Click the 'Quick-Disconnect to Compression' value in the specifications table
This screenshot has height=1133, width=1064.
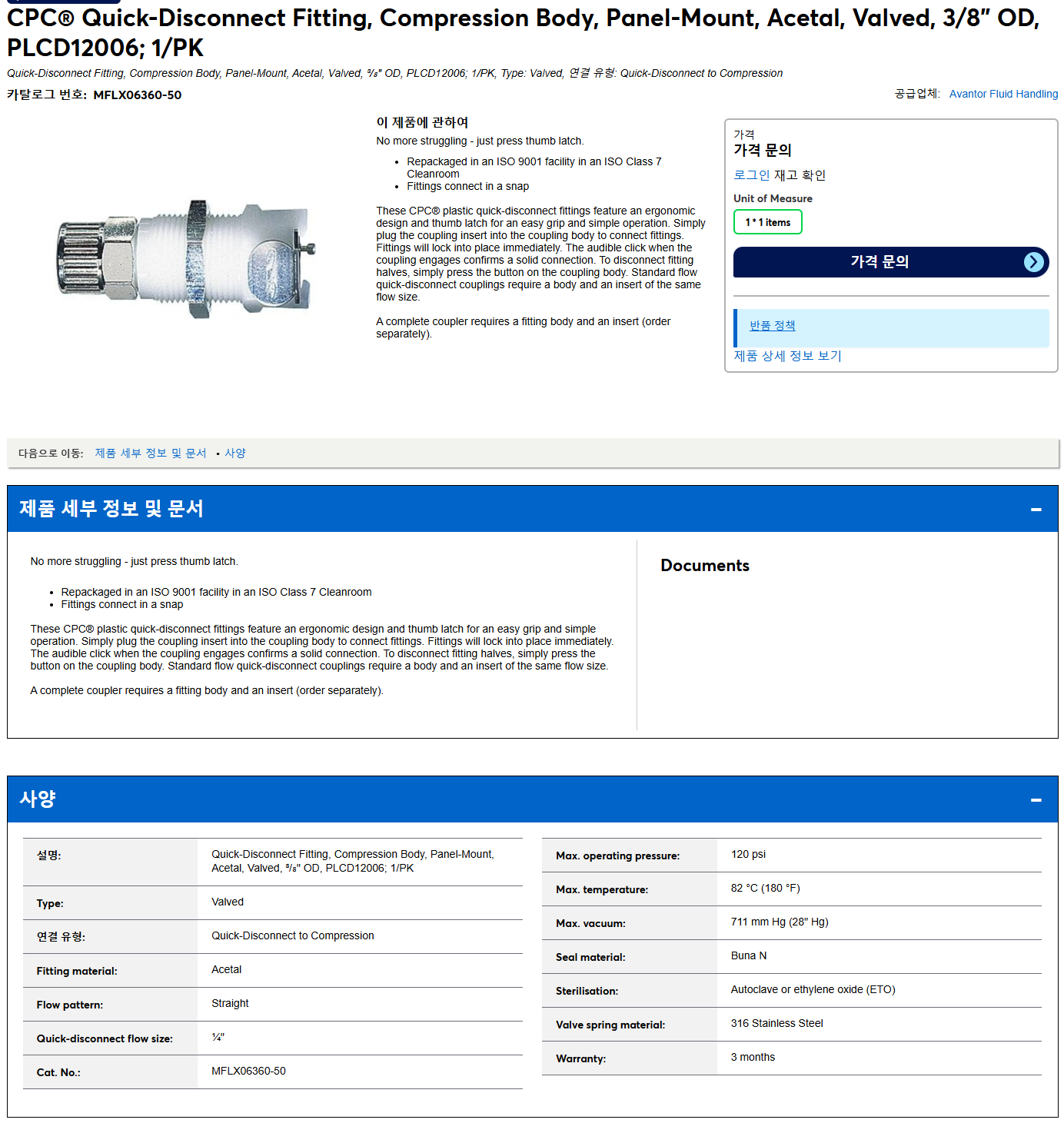click(x=292, y=936)
